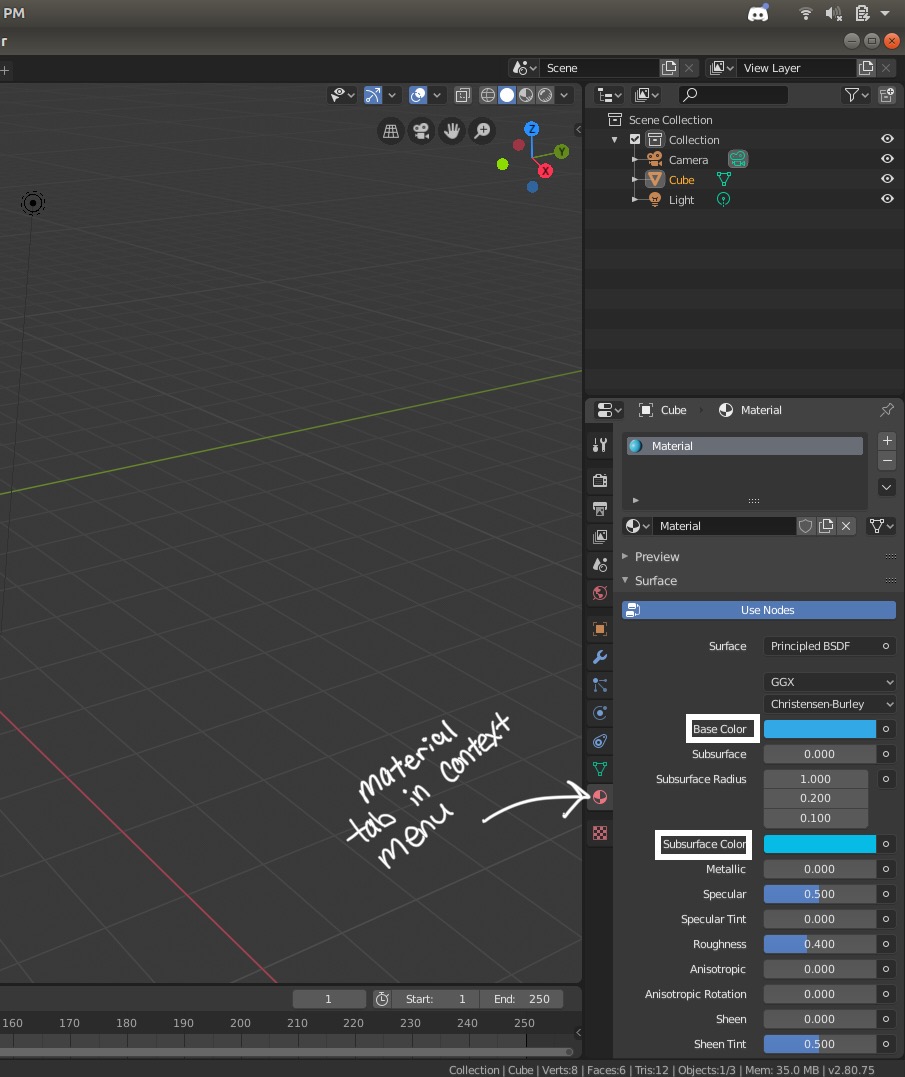
Task: Click the Z axis on navigation gizmo
Action: click(x=531, y=129)
